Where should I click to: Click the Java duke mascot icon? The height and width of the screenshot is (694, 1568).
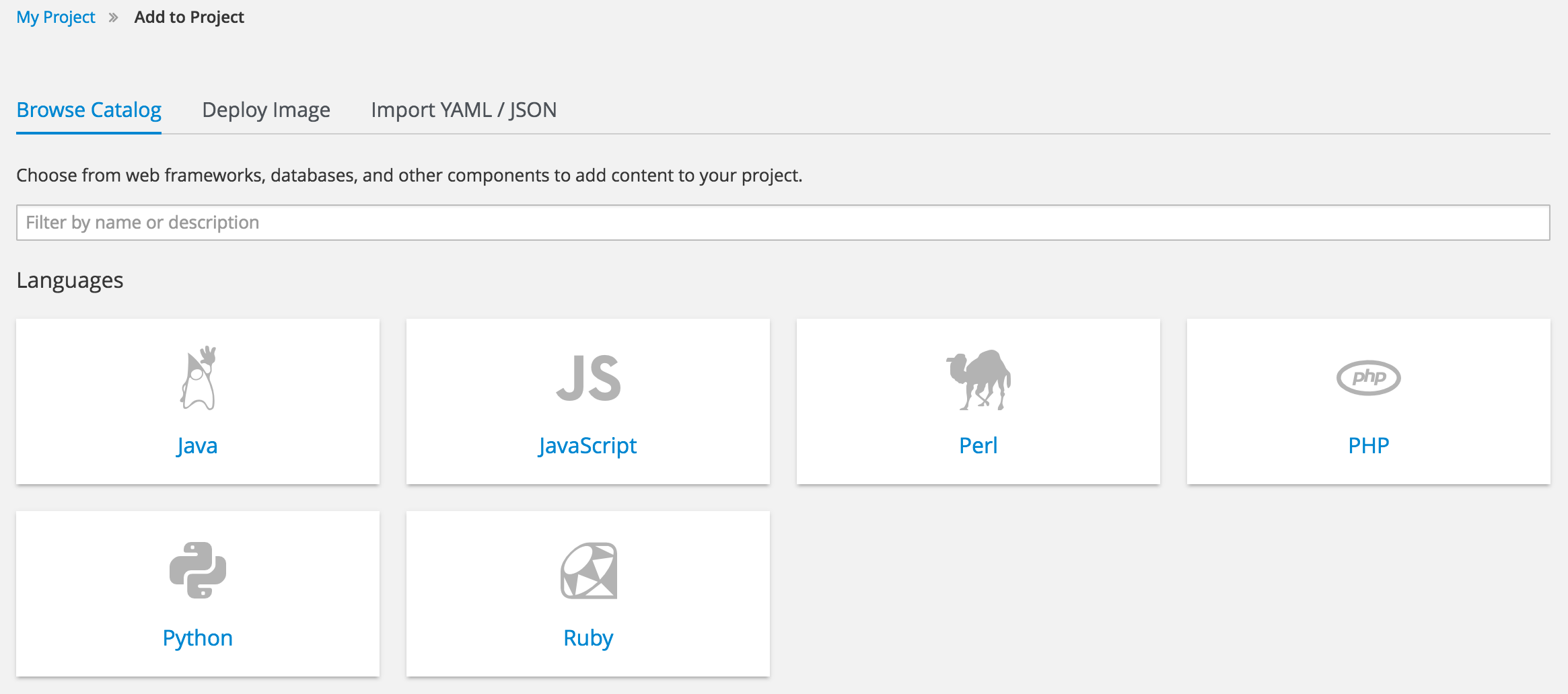pos(198,378)
